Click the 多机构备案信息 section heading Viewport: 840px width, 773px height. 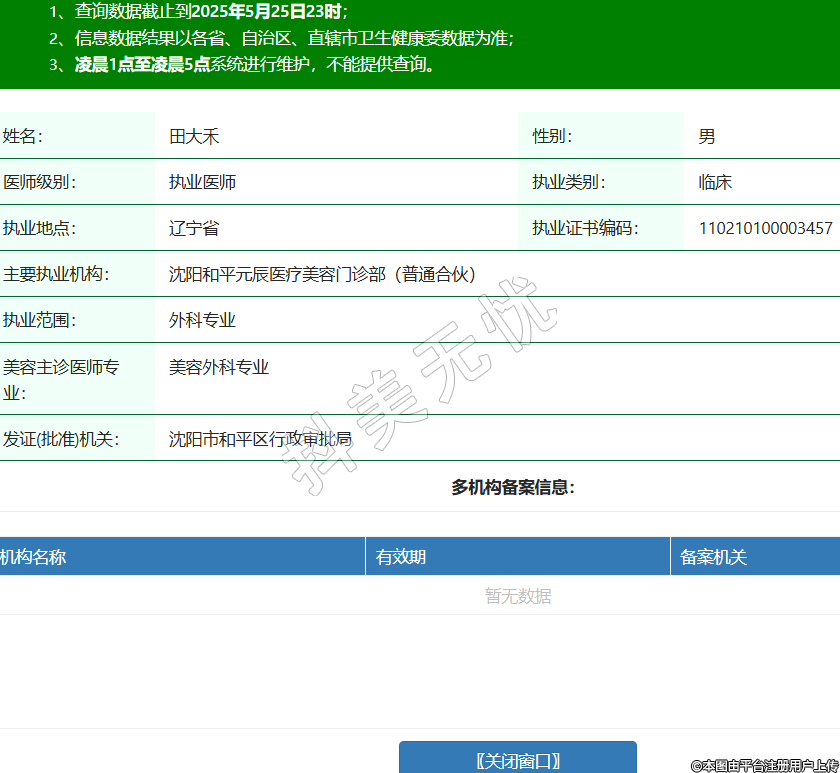point(513,488)
